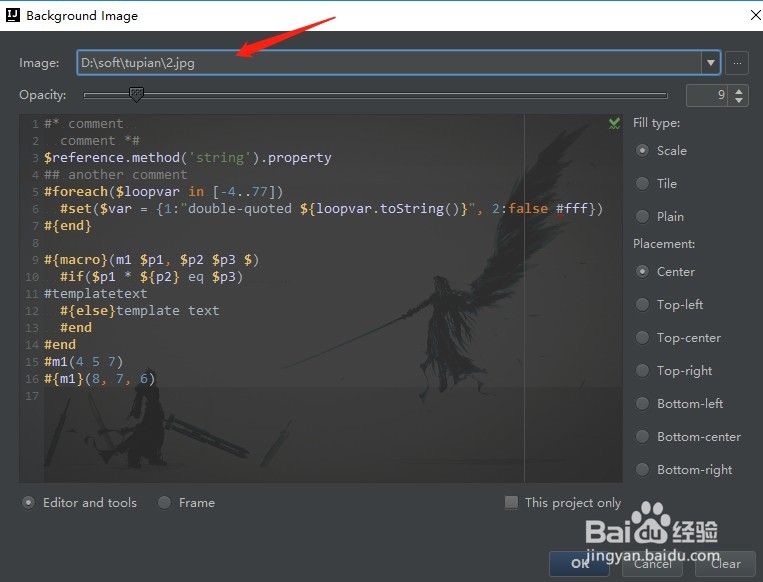
Task: Close the Background Image dialog
Action: click(x=755, y=15)
